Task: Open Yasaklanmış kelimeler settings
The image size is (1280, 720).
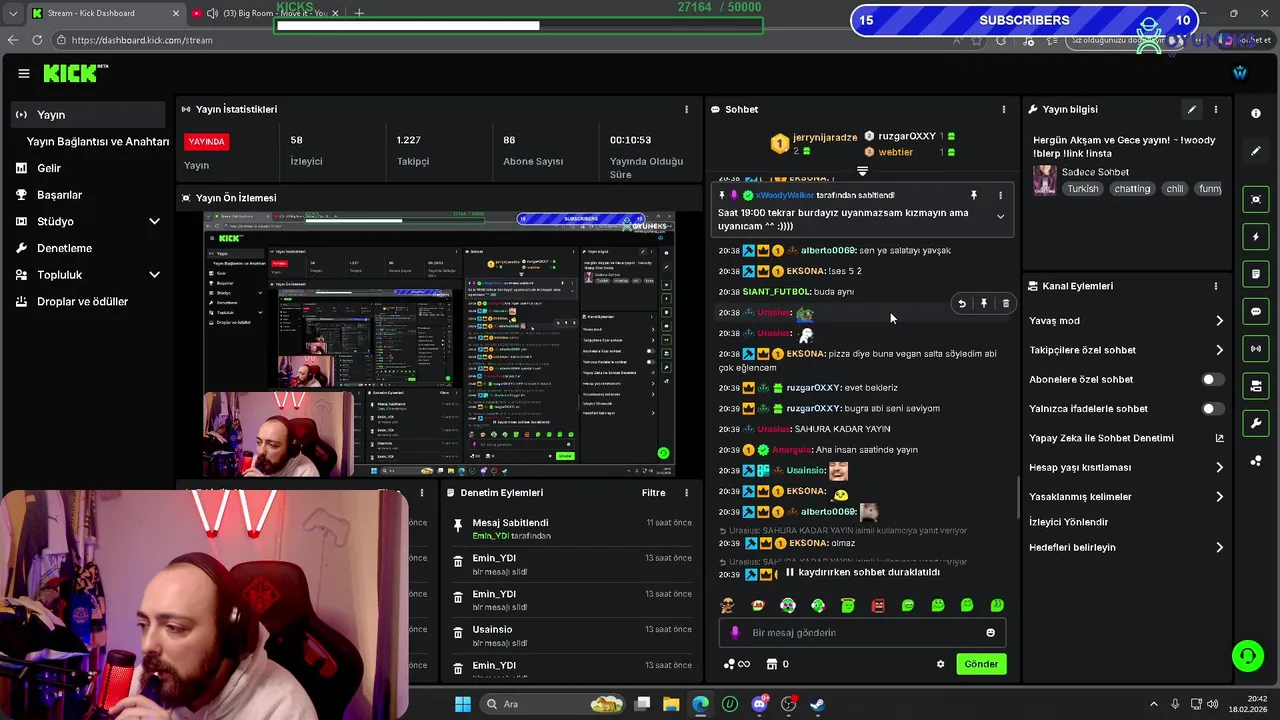Action: coord(1126,497)
